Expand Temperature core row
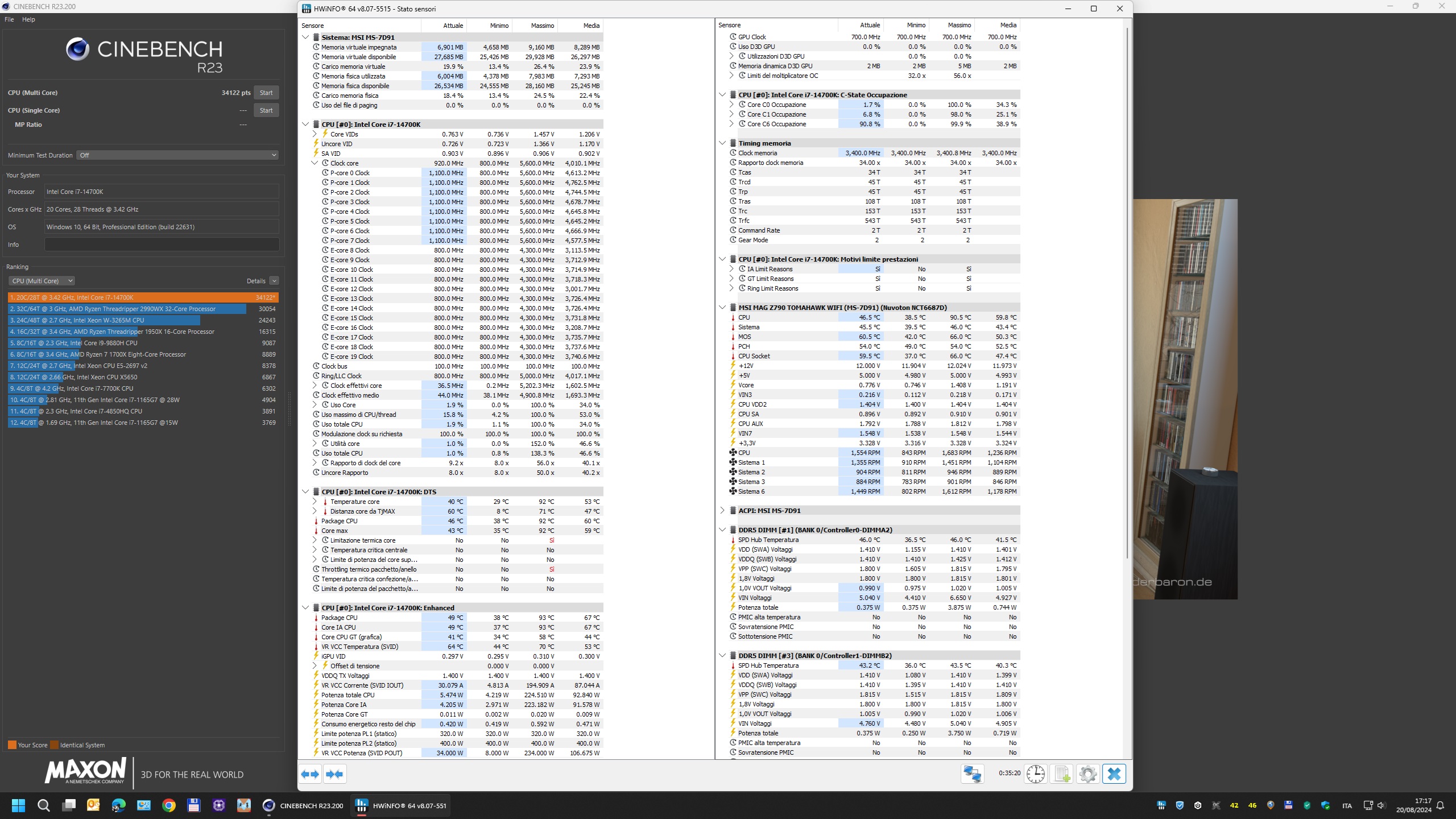 [315, 502]
